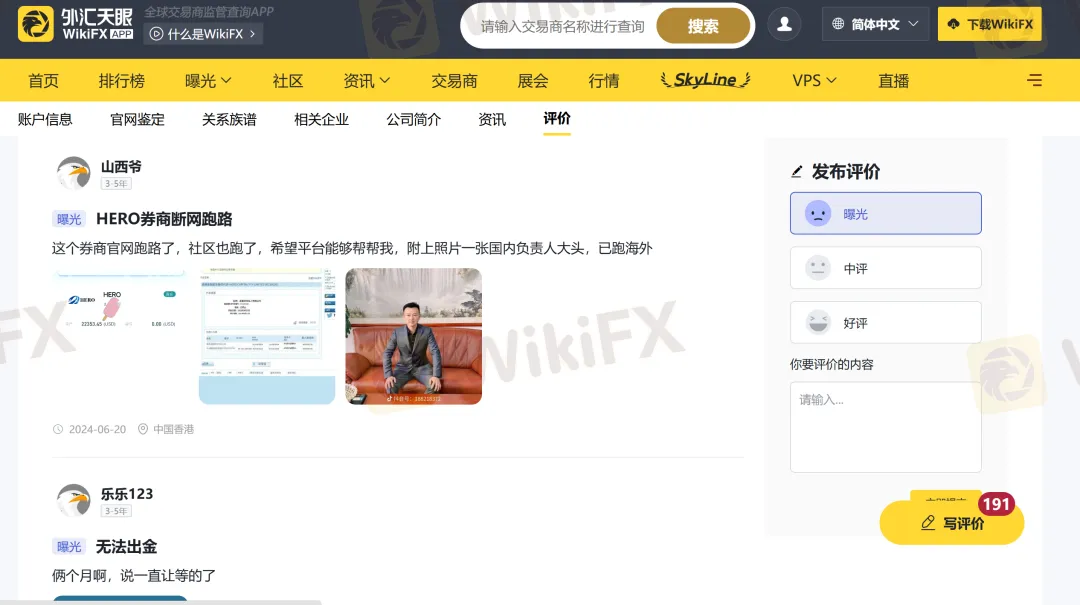Image resolution: width=1080 pixels, height=605 pixels.
Task: Expand the 曝光 navigation dropdown
Action: (x=208, y=81)
